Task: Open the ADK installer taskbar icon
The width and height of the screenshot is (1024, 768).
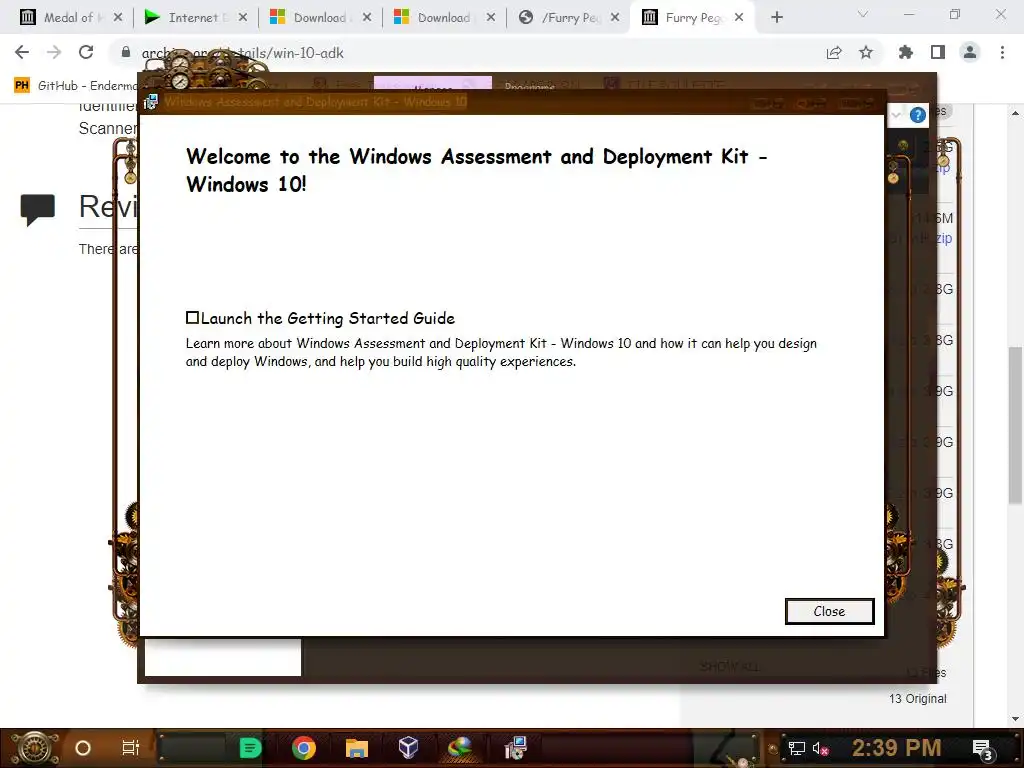Action: pyautogui.click(x=515, y=748)
